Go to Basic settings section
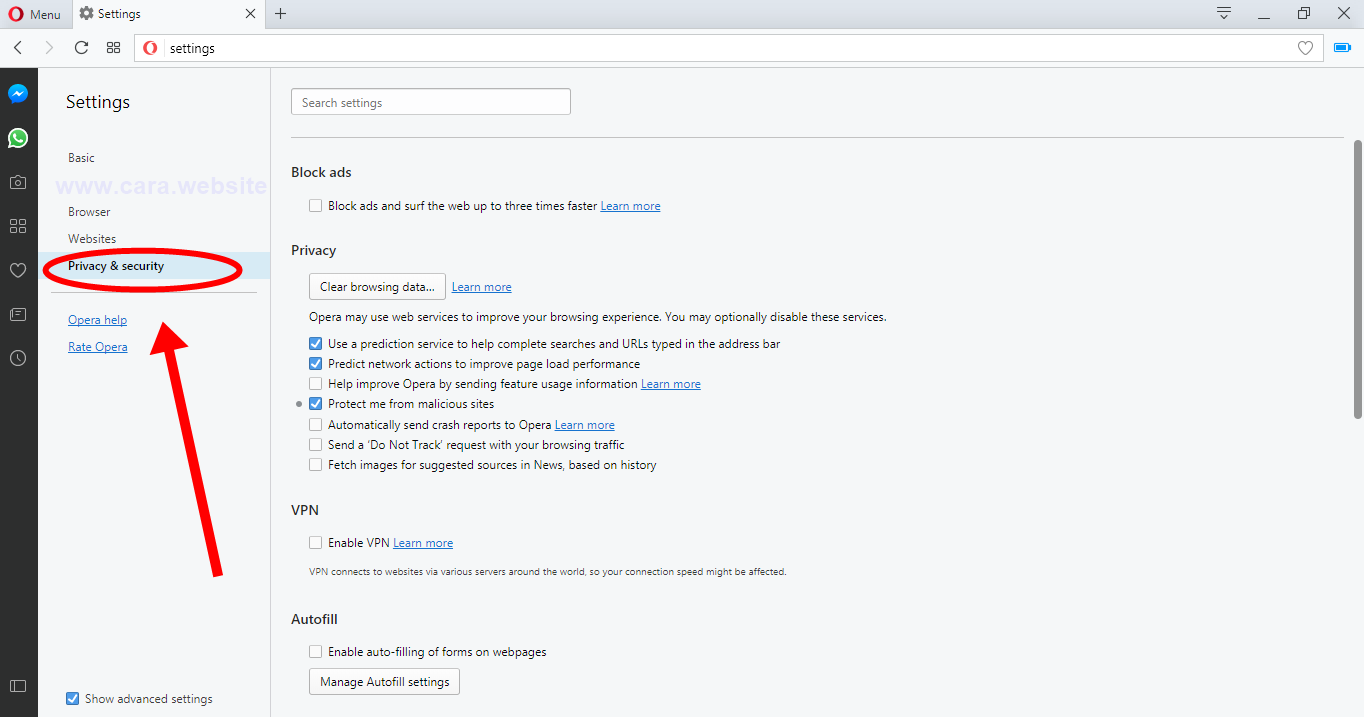This screenshot has height=717, width=1364. [82, 158]
